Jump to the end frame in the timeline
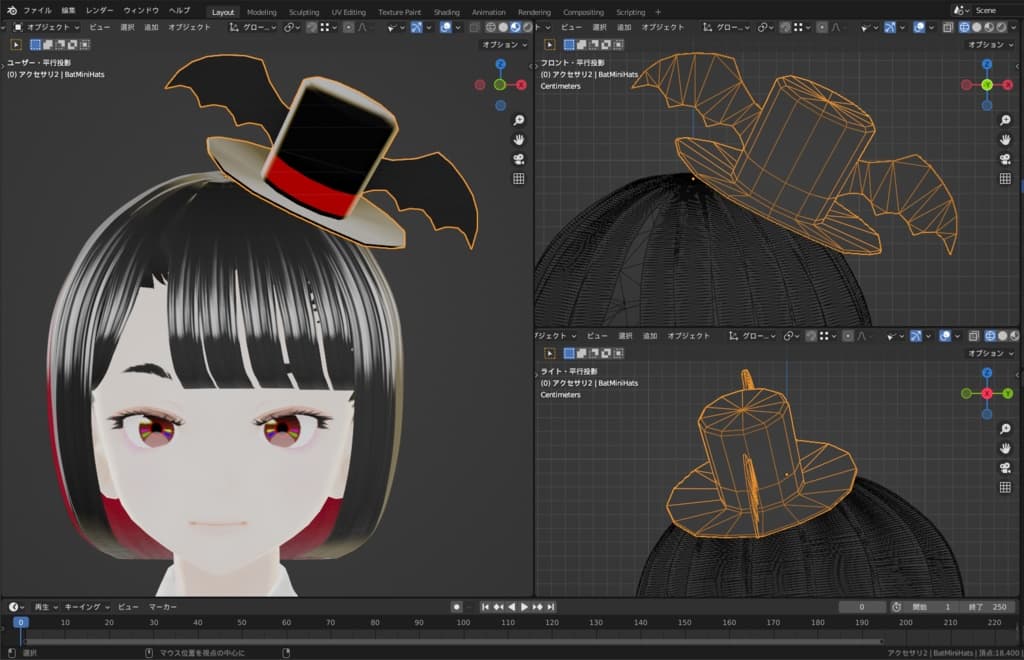This screenshot has height=660, width=1024. pos(550,607)
